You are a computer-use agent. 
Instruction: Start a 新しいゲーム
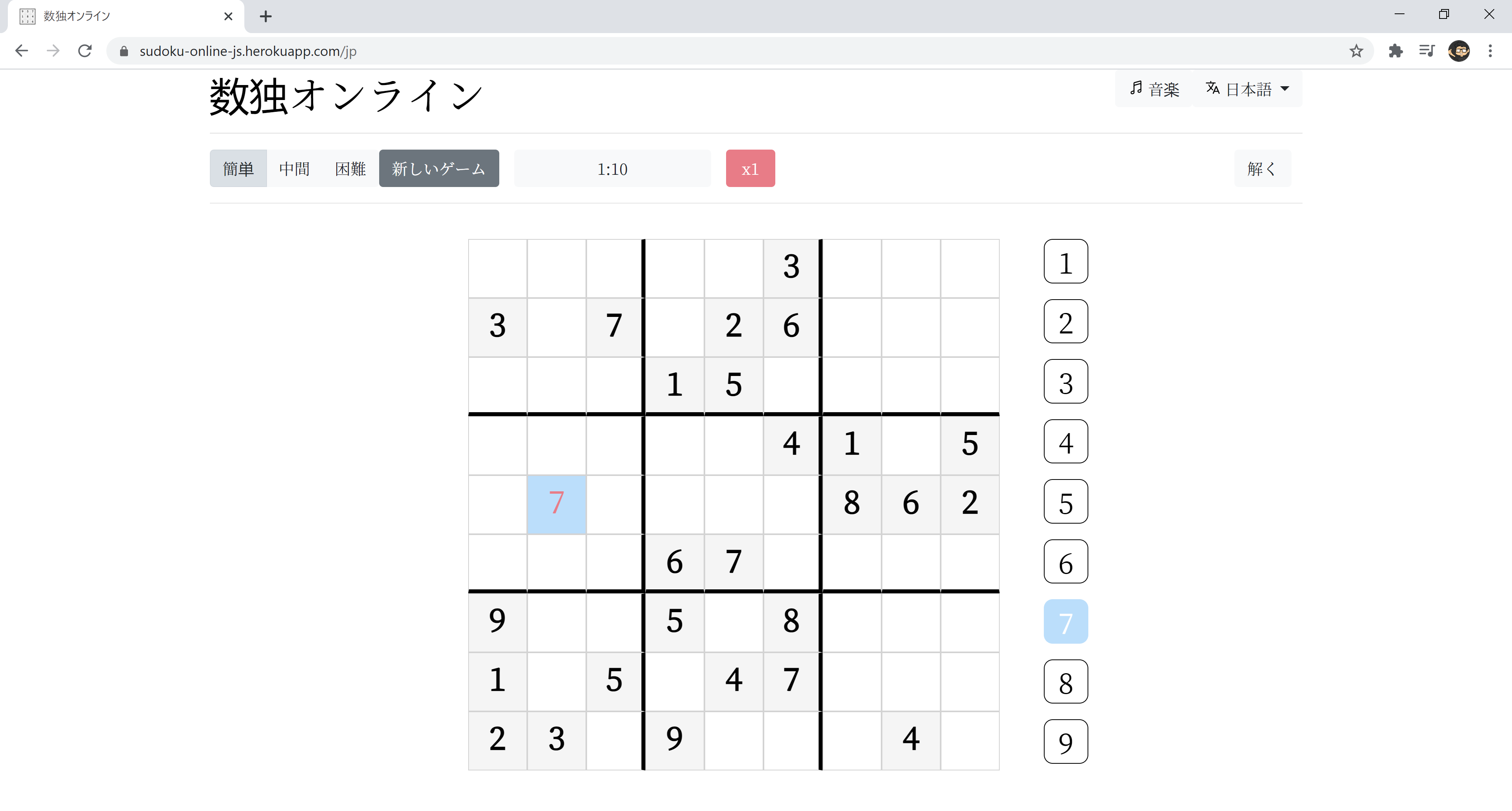439,169
